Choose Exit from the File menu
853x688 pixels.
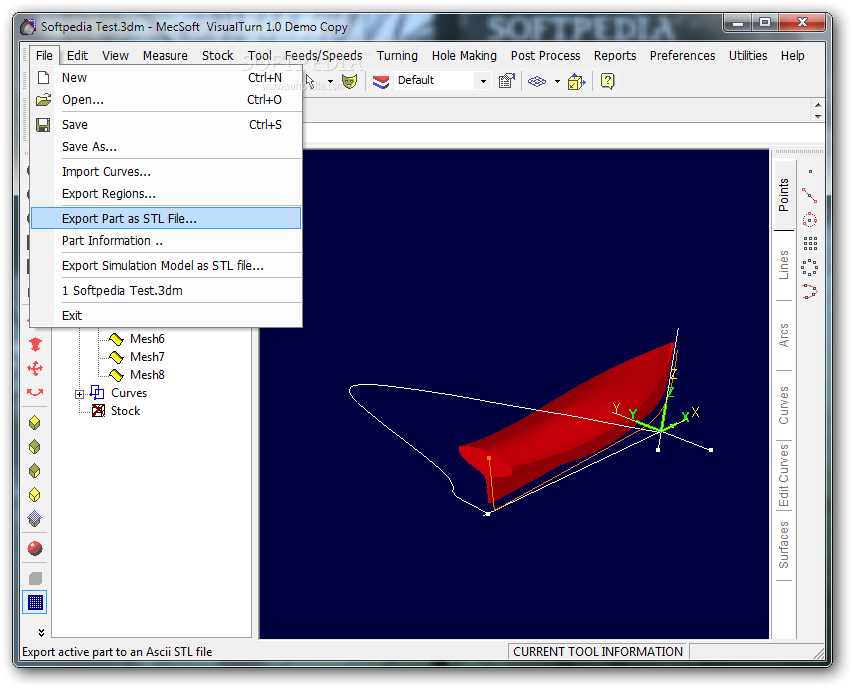point(166,315)
